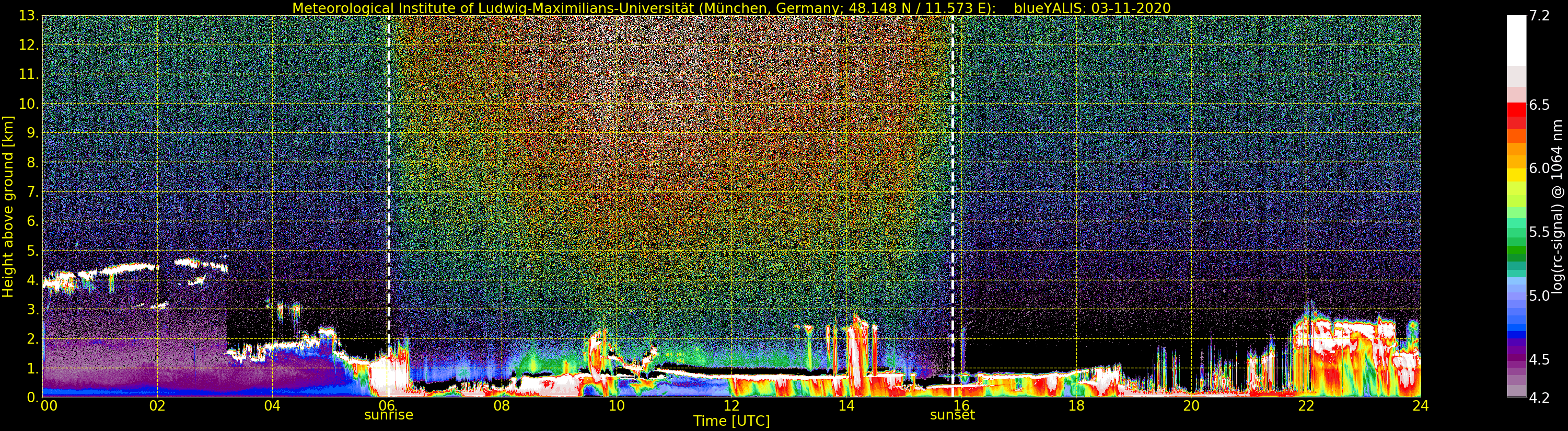Image resolution: width=1568 pixels, height=431 pixels.
Task: Click the 00 tick on the time axis
Action: pyautogui.click(x=49, y=406)
